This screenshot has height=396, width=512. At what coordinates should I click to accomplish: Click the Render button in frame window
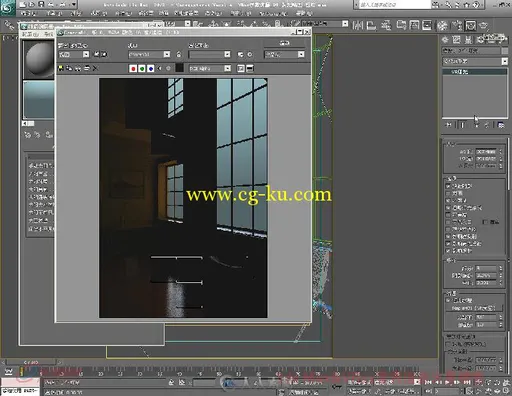[284, 43]
